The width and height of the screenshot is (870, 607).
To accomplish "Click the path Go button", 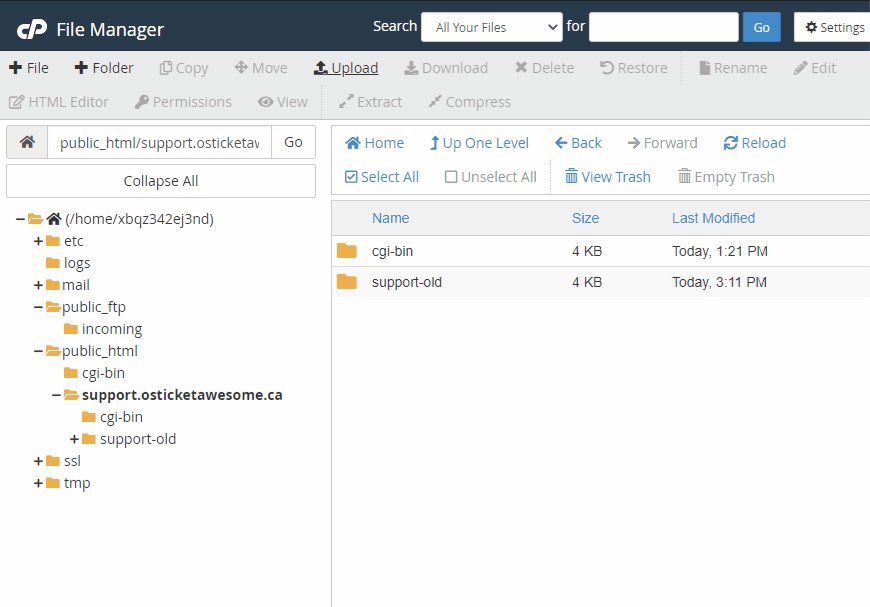I will (x=293, y=142).
